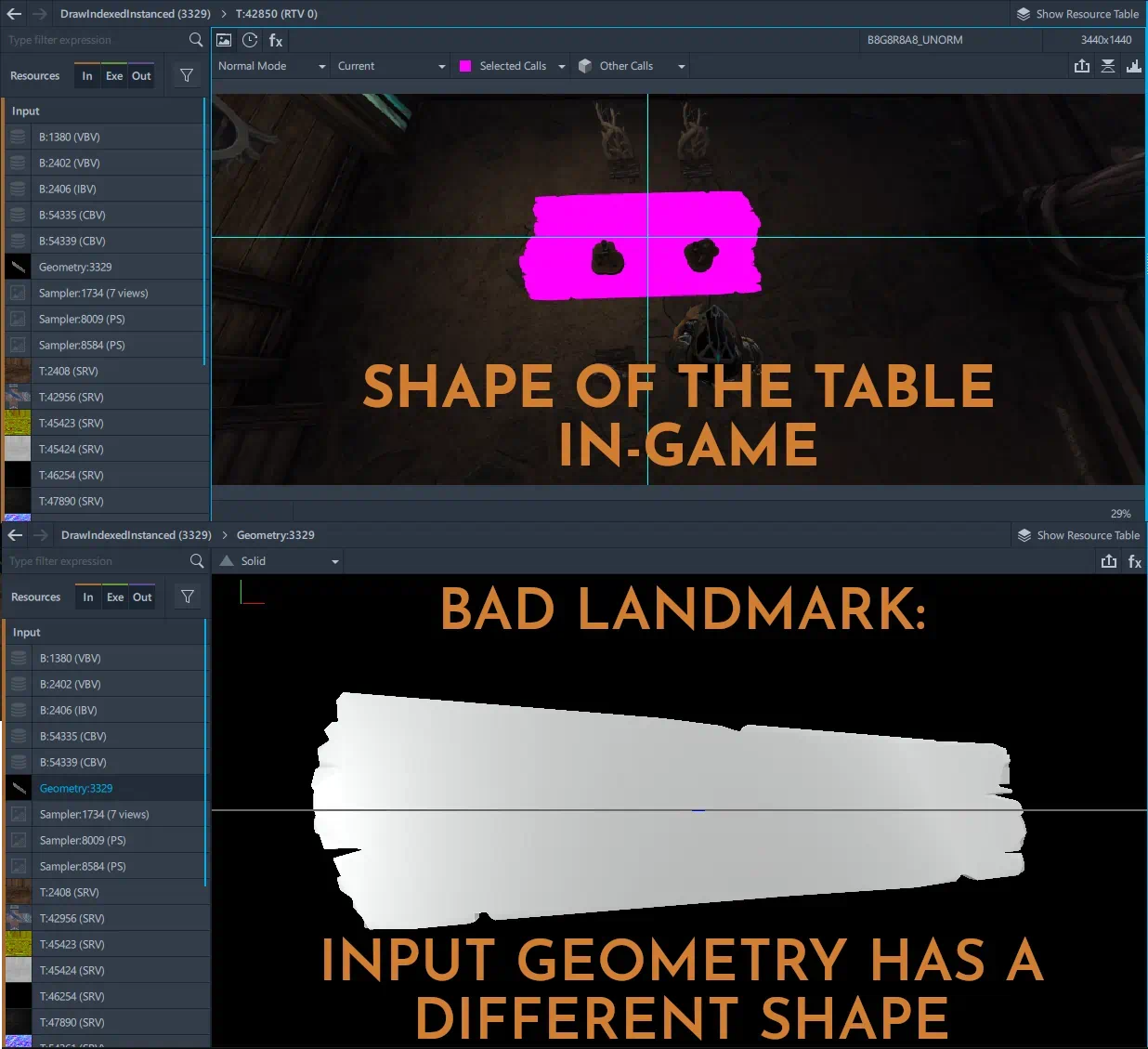Open the Other Calls dropdown

point(632,66)
